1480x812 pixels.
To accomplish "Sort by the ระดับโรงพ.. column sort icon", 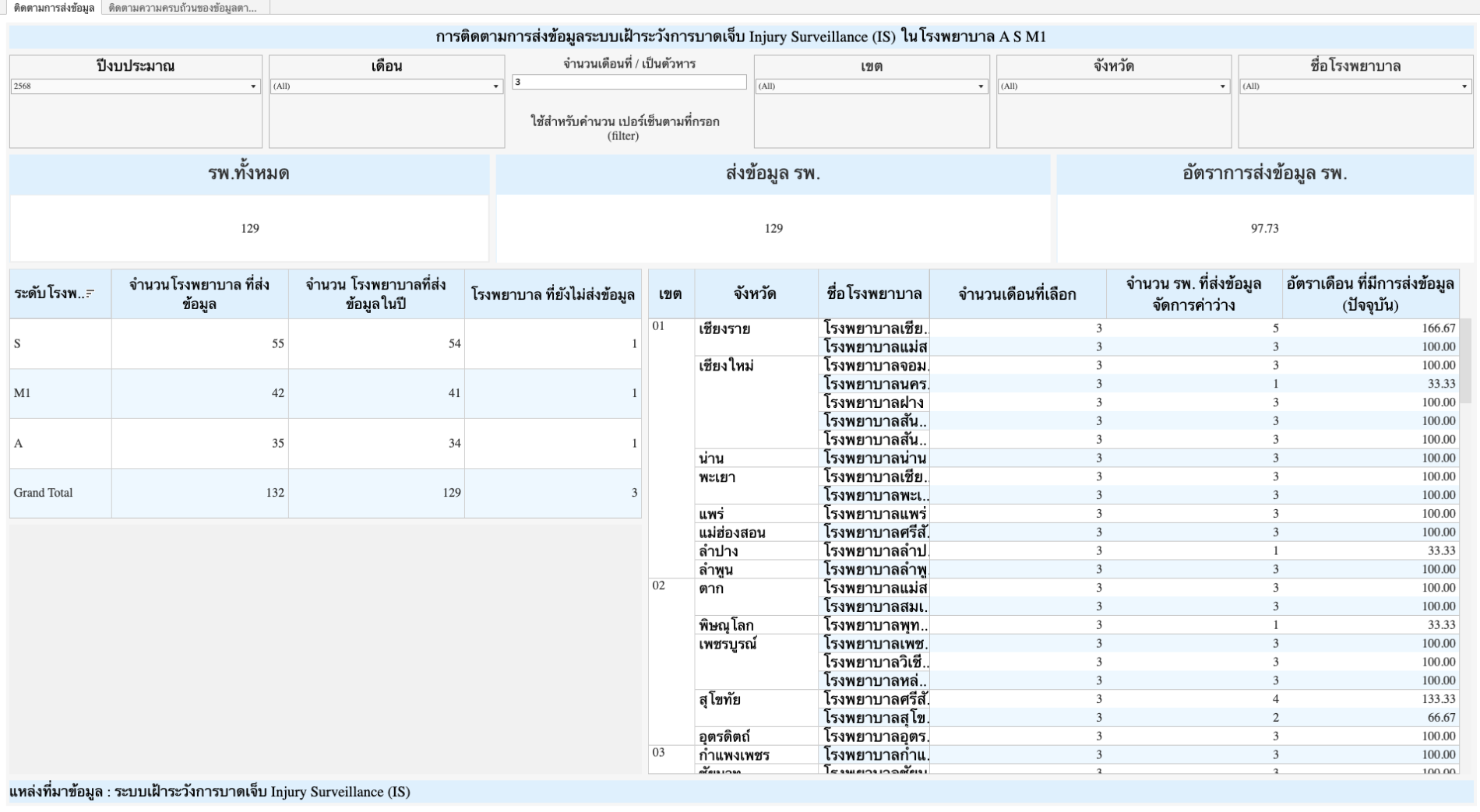I will pyautogui.click(x=90, y=294).
